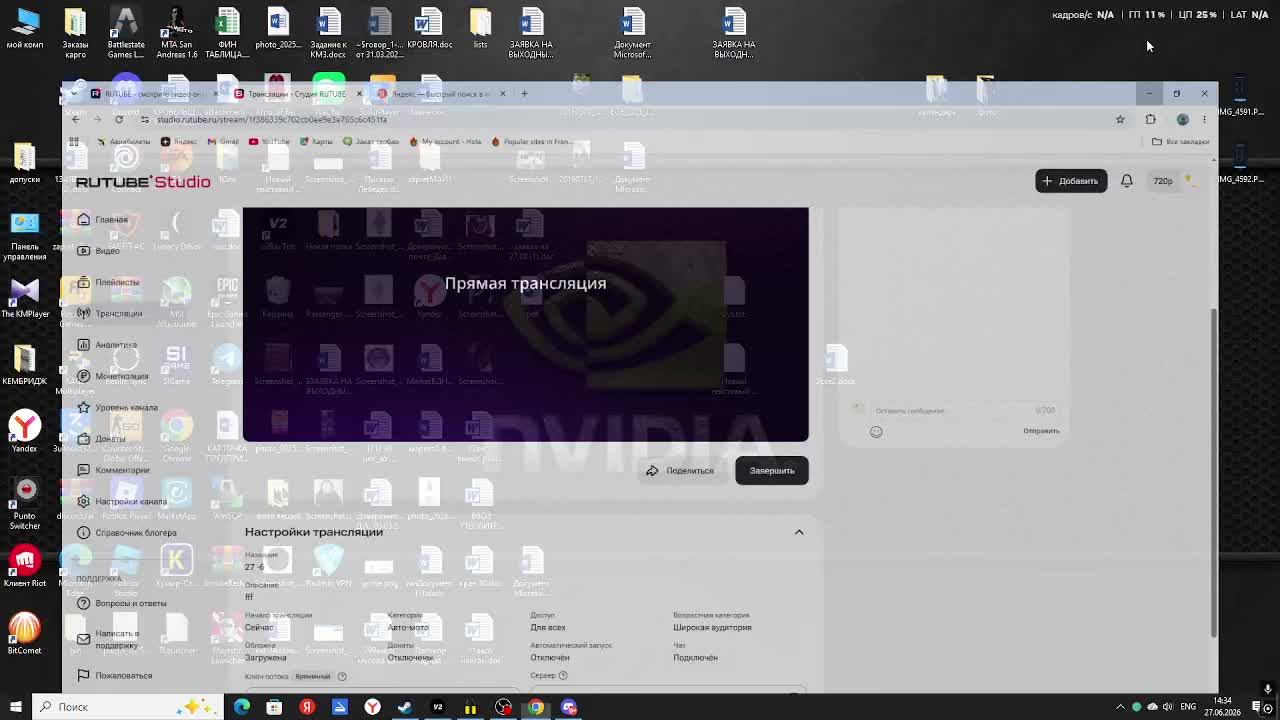Open Yandex desktop shortcut
Screen dimensions: 1280x720
click(x=25, y=431)
